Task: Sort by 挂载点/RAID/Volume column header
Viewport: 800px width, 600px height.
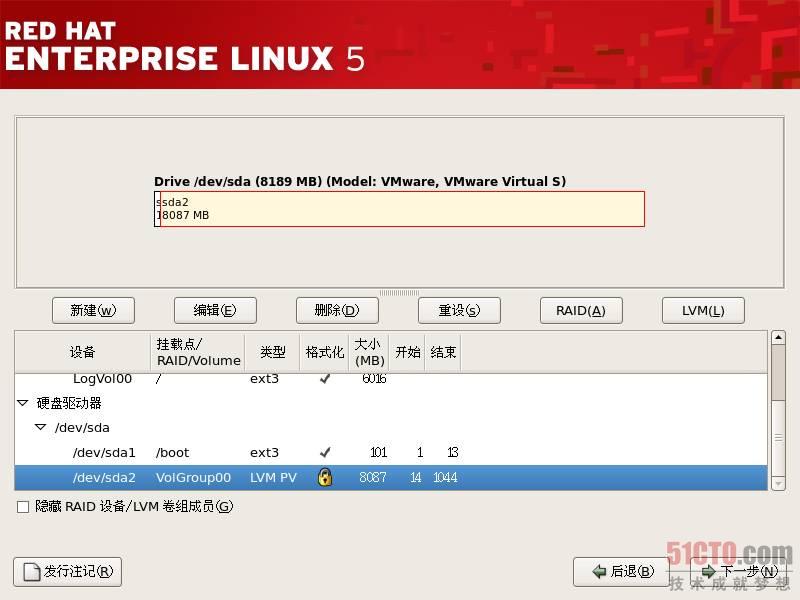Action: click(198, 352)
